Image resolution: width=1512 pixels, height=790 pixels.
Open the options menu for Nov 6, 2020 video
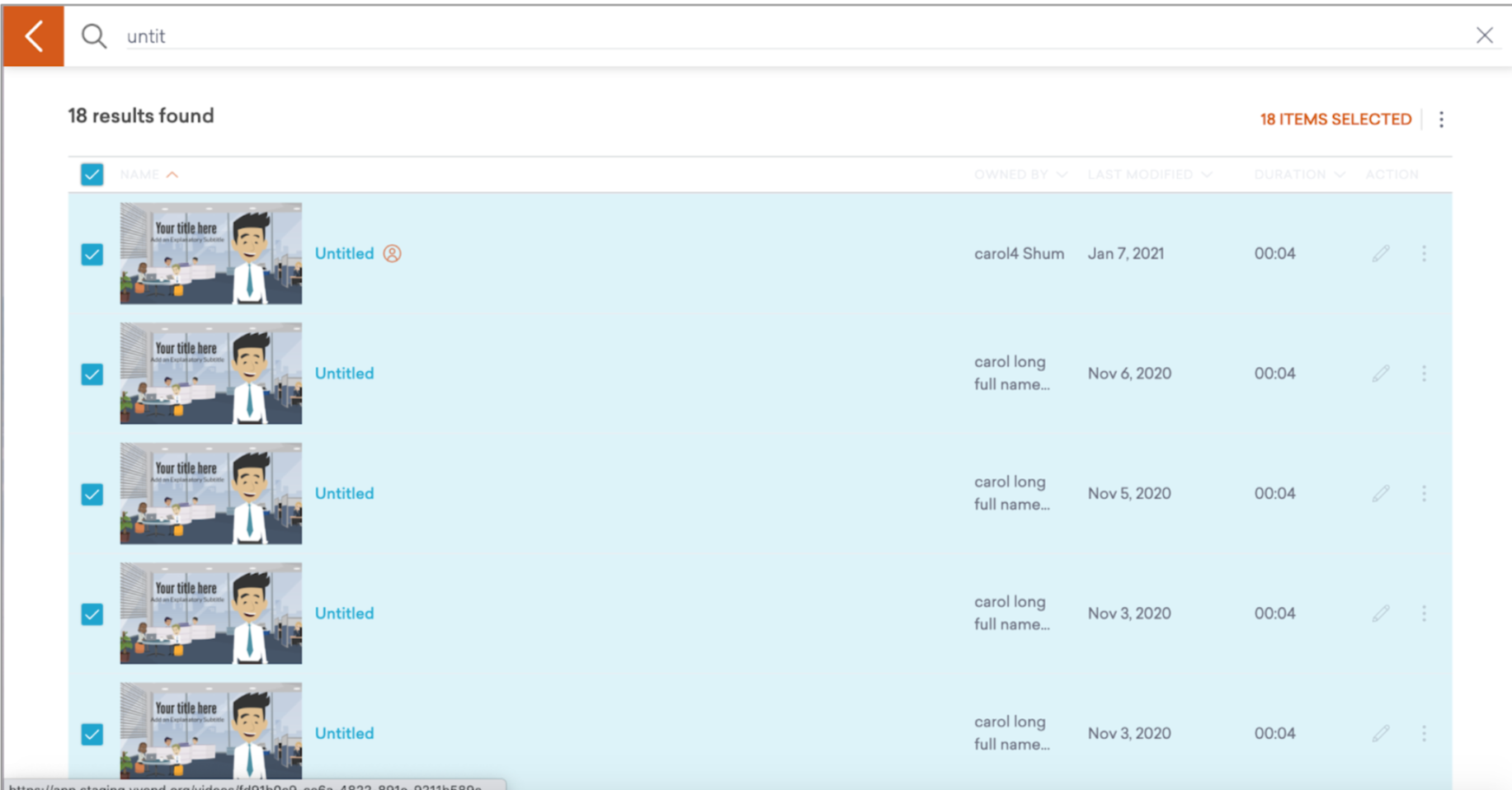point(1424,373)
